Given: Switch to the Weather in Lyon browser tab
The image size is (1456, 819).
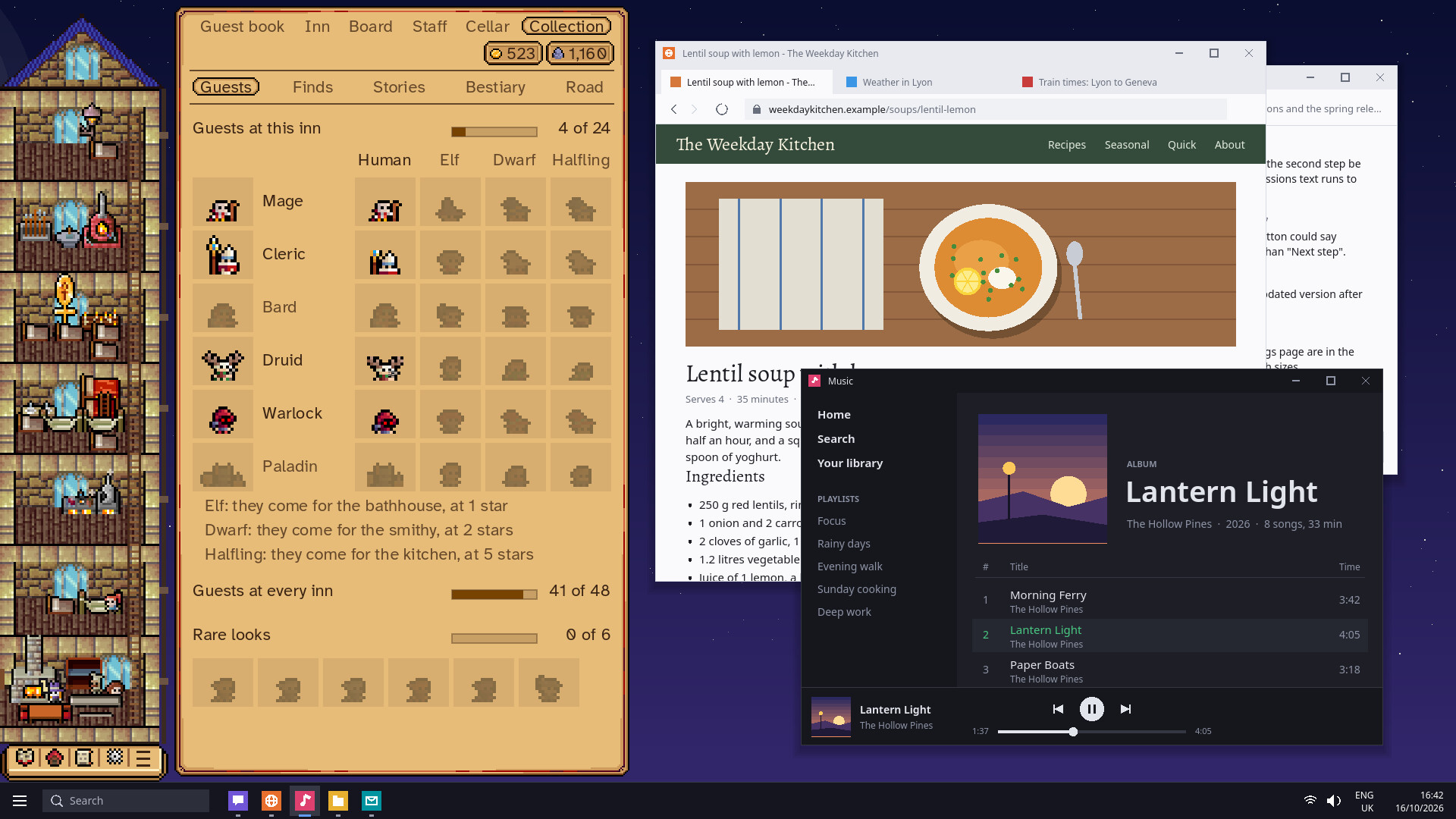Looking at the screenshot, I should click(x=921, y=82).
